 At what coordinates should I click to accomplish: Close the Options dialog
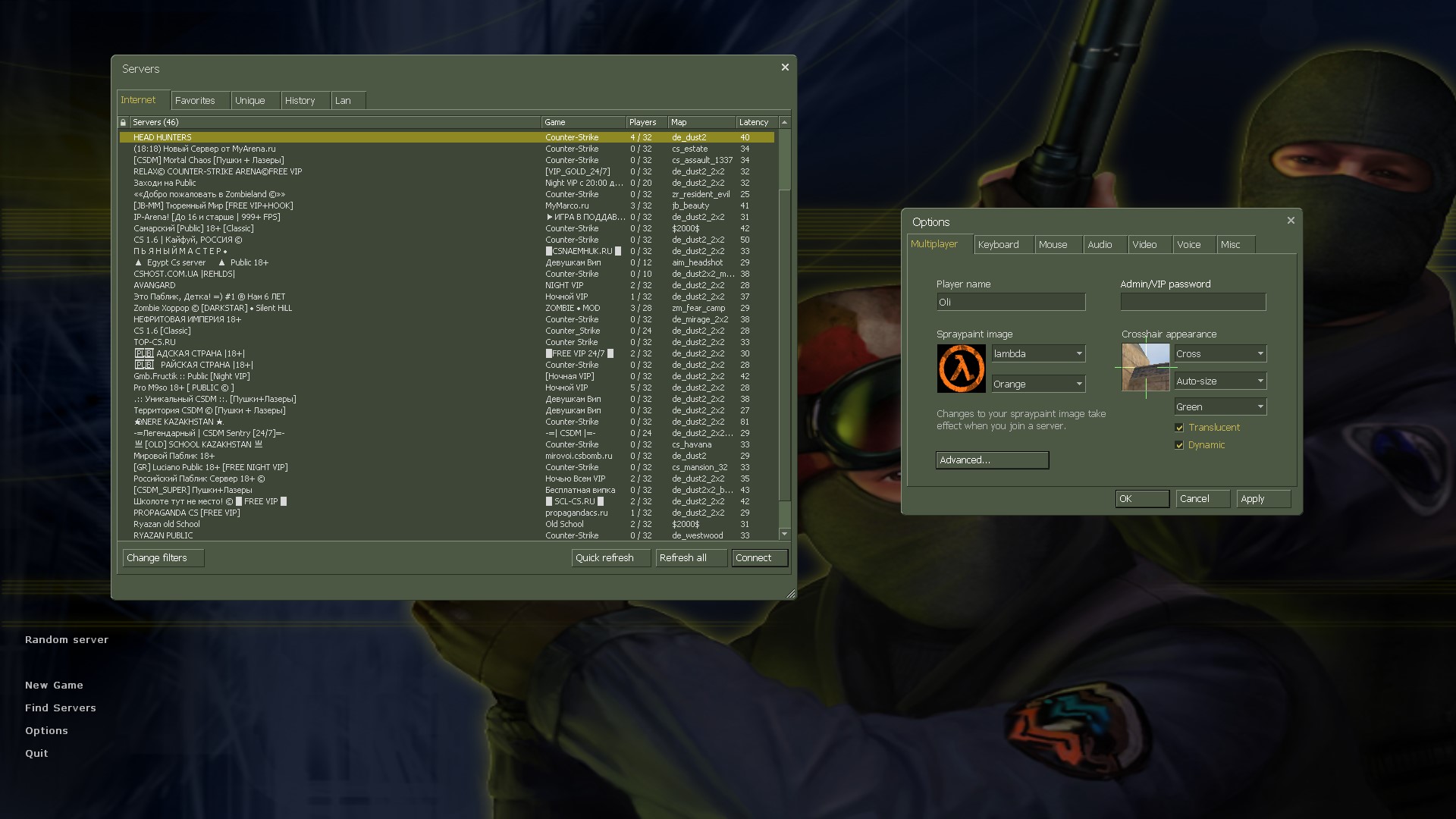point(1291,221)
